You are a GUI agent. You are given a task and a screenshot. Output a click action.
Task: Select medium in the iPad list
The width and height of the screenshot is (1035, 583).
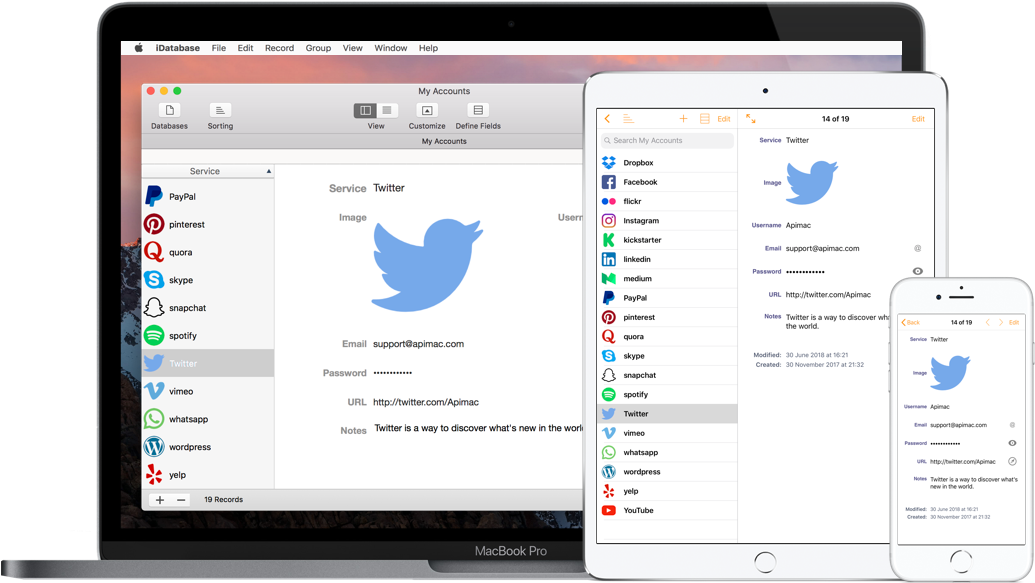667,279
